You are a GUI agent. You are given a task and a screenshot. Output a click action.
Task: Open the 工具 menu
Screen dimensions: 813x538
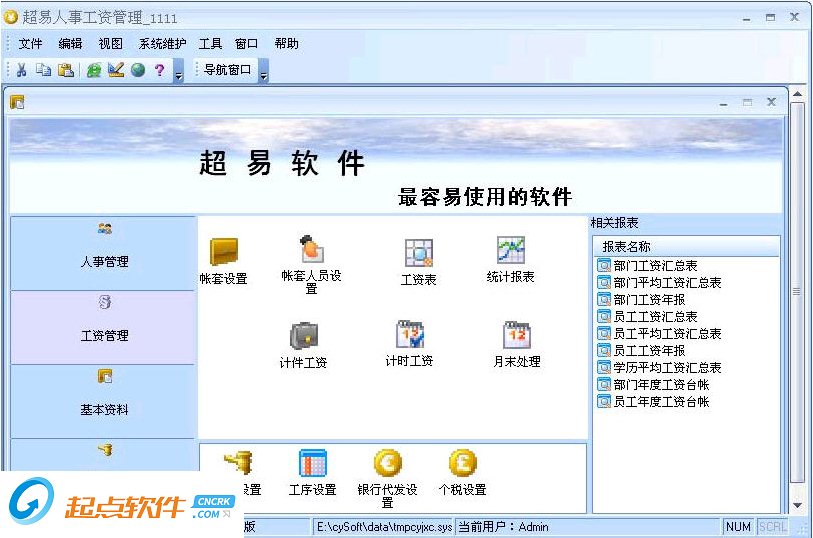point(210,44)
